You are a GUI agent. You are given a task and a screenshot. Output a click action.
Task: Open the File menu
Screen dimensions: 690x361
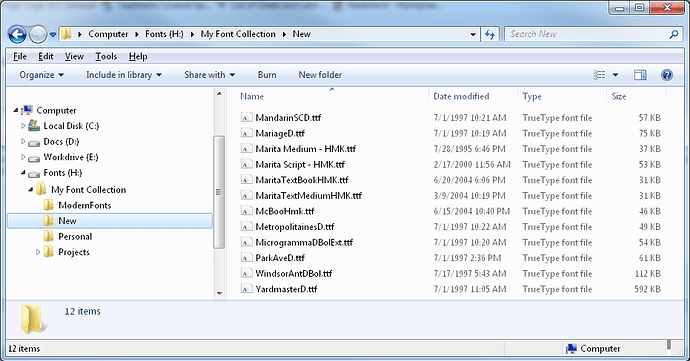[x=20, y=56]
